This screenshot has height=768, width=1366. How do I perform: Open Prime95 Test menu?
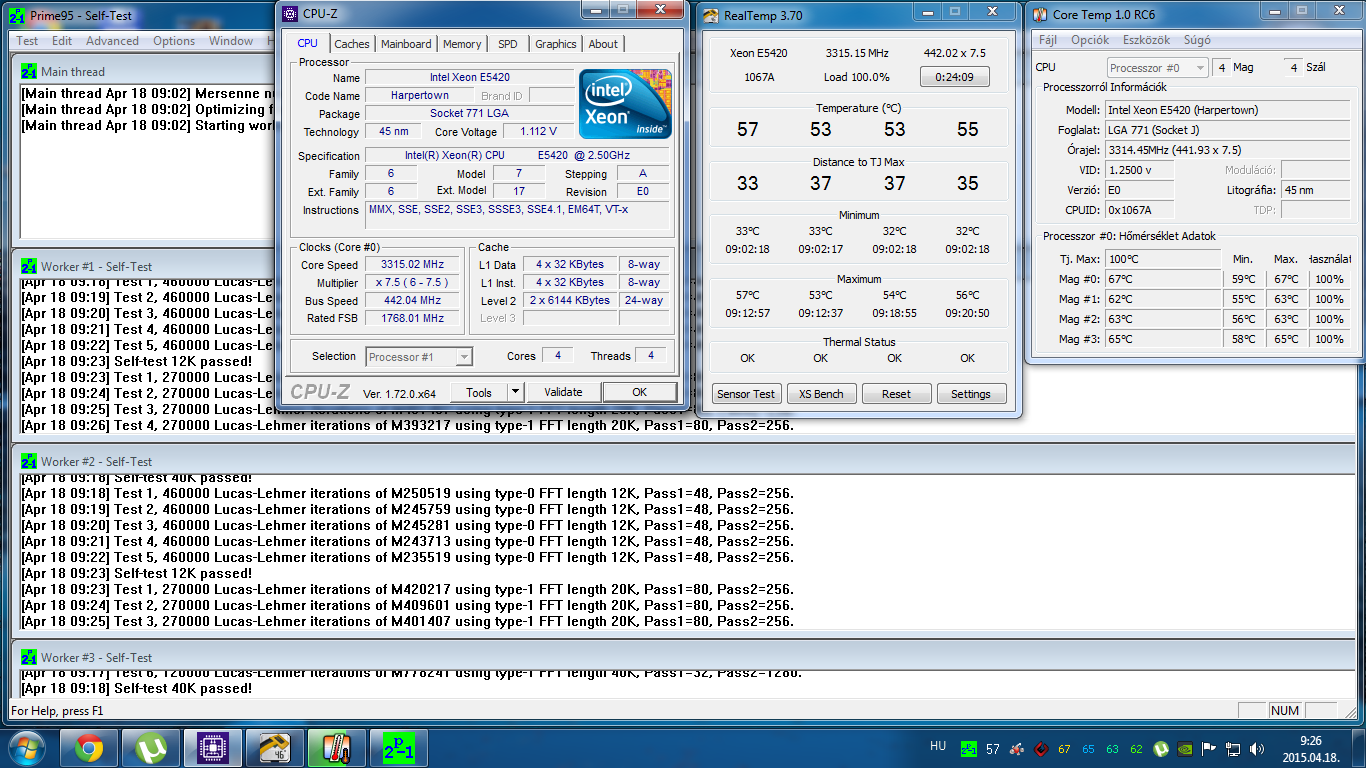[27, 41]
